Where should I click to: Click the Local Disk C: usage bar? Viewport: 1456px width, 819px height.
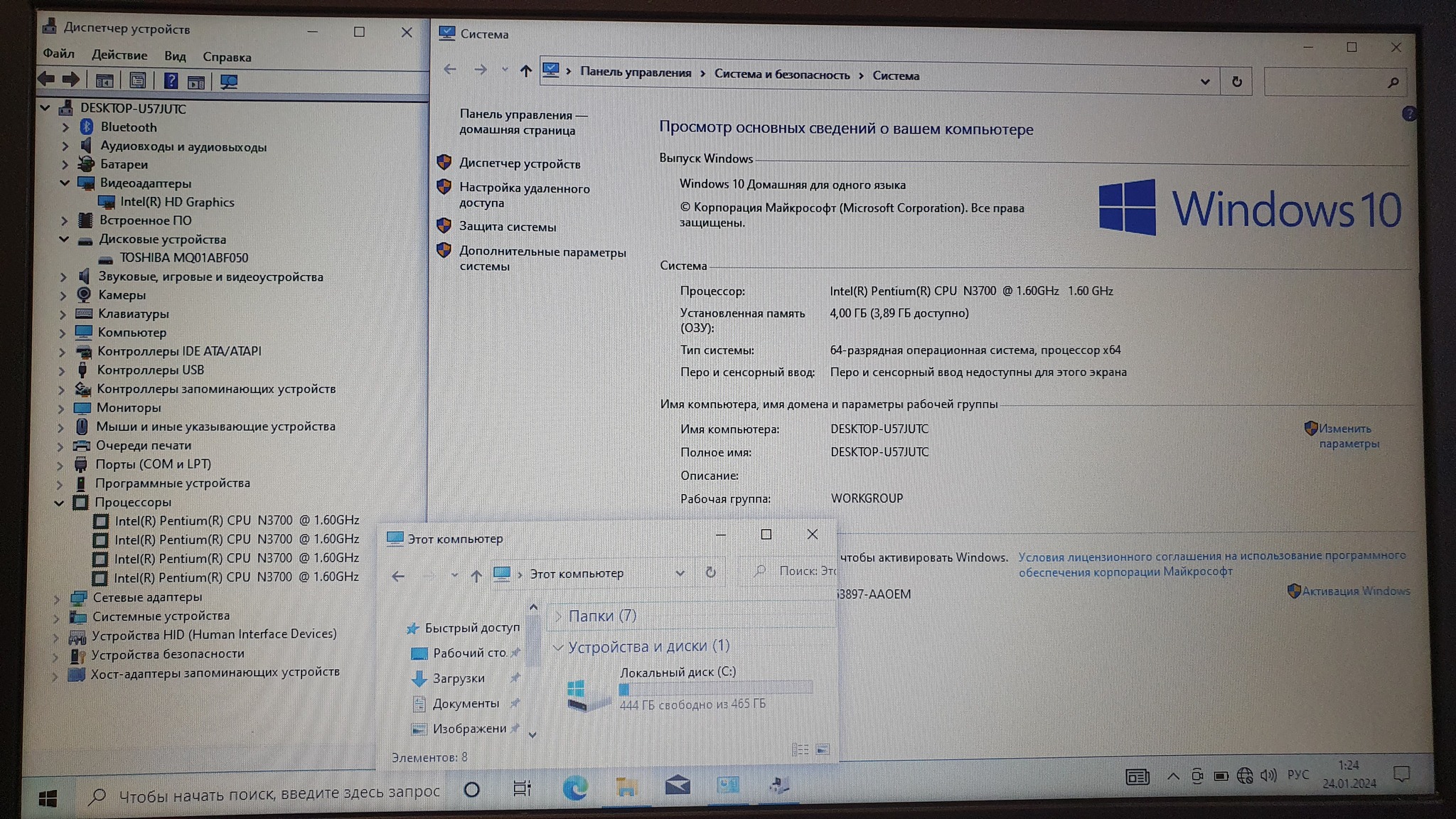coord(715,688)
